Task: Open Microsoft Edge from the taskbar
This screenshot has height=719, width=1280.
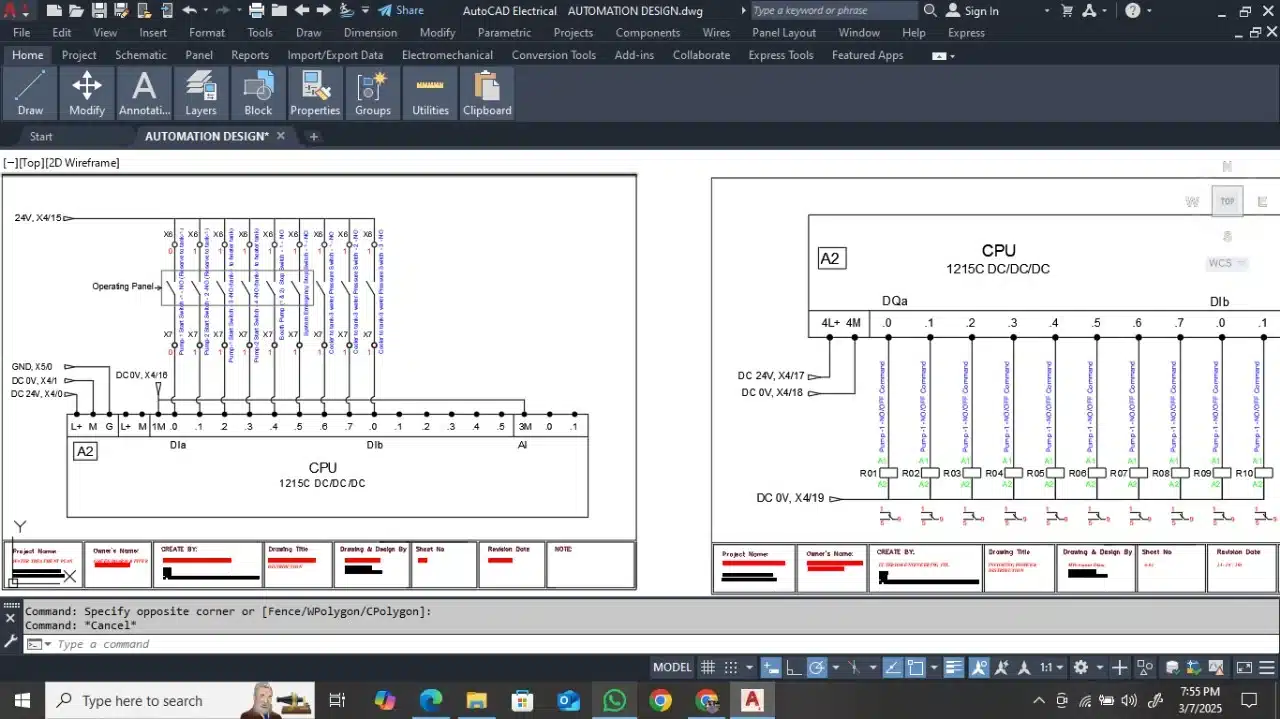Action: (431, 700)
